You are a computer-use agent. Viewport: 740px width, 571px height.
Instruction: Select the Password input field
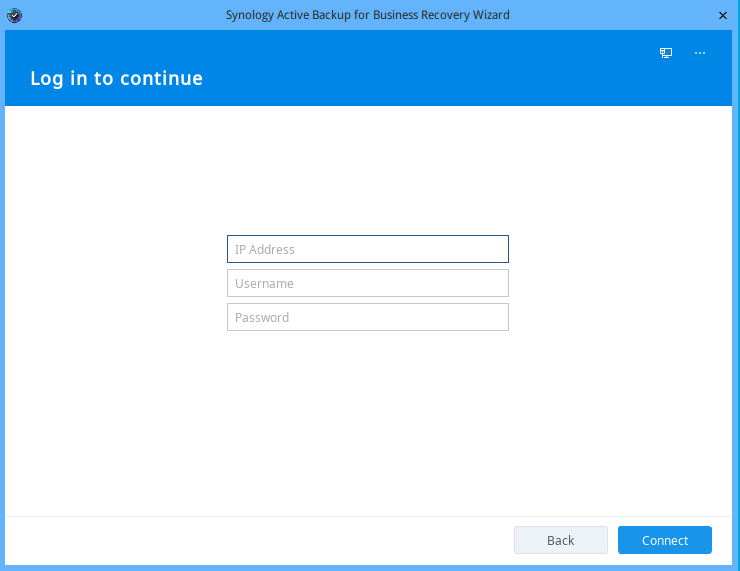[368, 317]
